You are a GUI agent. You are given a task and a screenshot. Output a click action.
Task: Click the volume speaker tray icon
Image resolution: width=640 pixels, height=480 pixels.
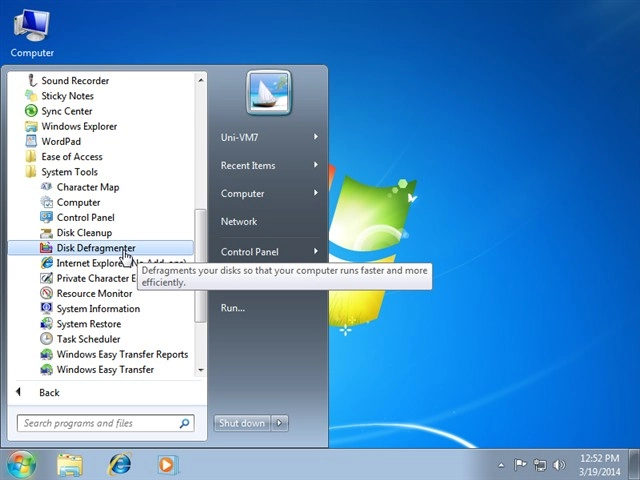(x=559, y=464)
